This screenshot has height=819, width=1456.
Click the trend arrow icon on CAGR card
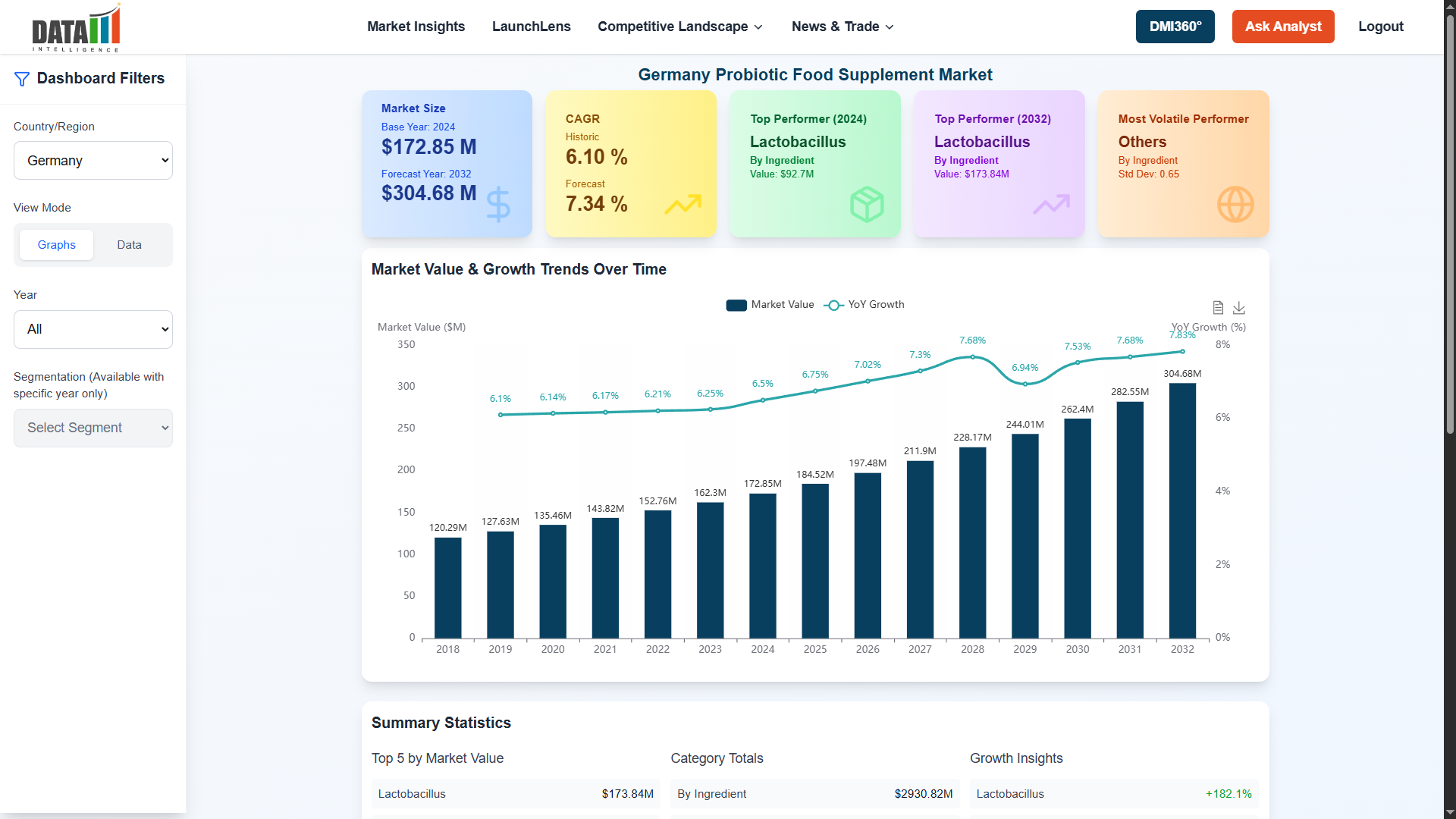point(683,204)
